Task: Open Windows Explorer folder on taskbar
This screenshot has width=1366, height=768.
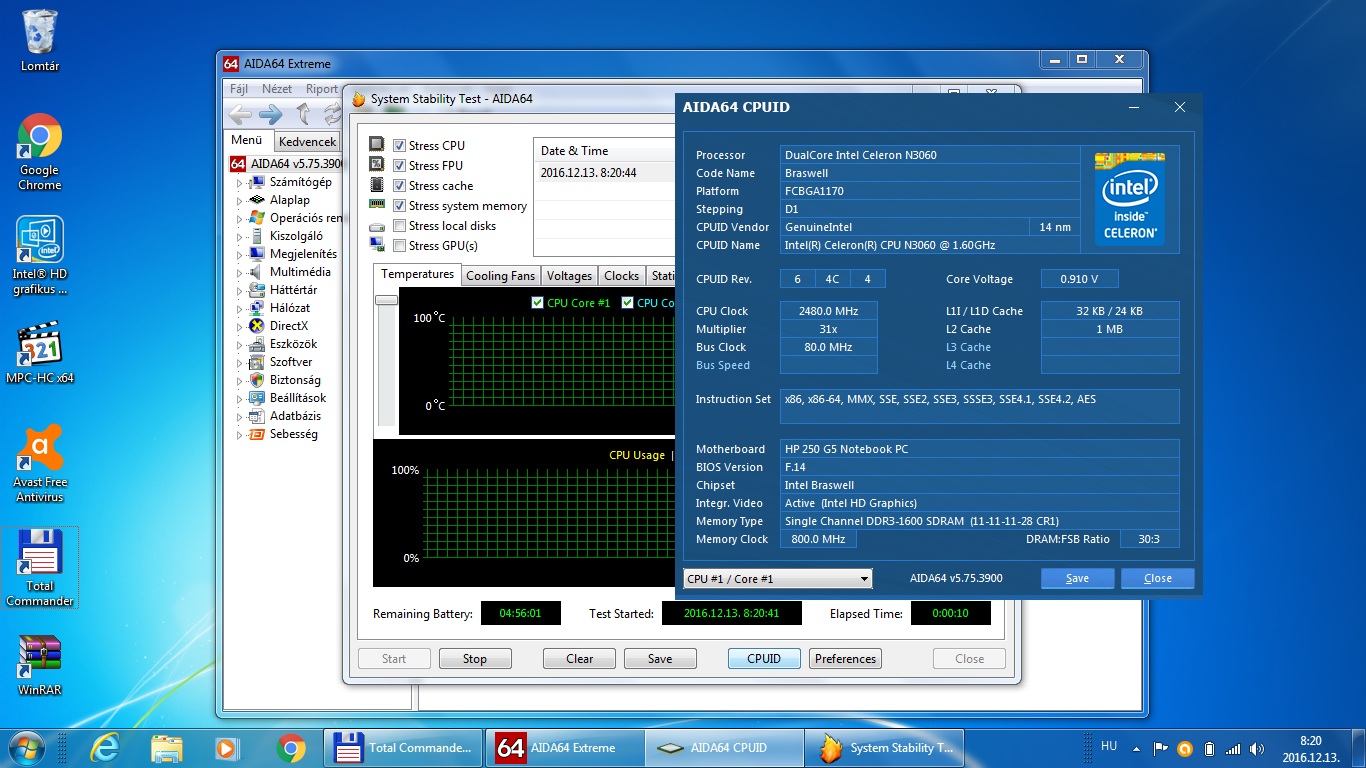Action: click(166, 747)
